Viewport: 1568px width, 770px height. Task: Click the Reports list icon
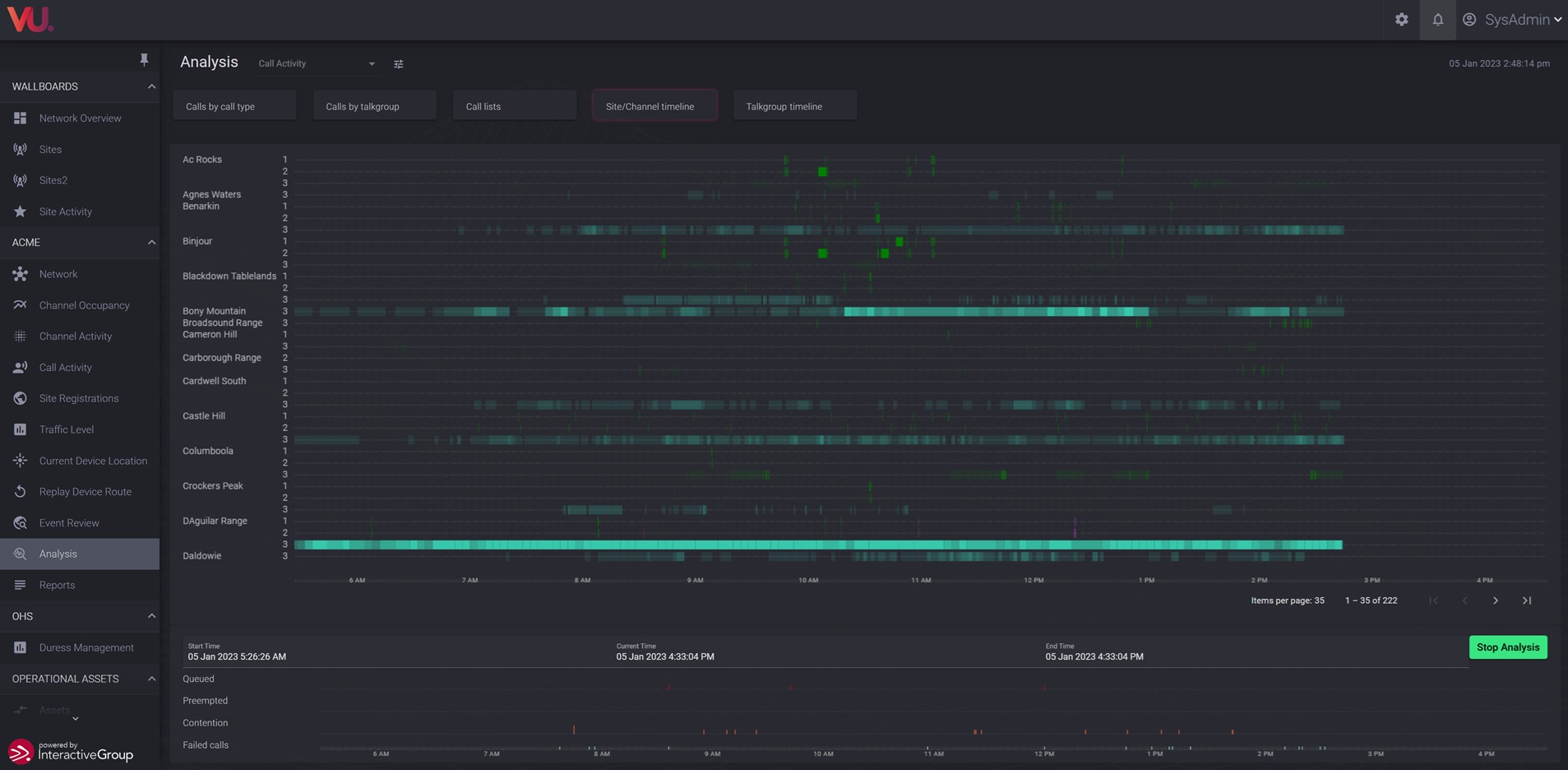click(21, 585)
